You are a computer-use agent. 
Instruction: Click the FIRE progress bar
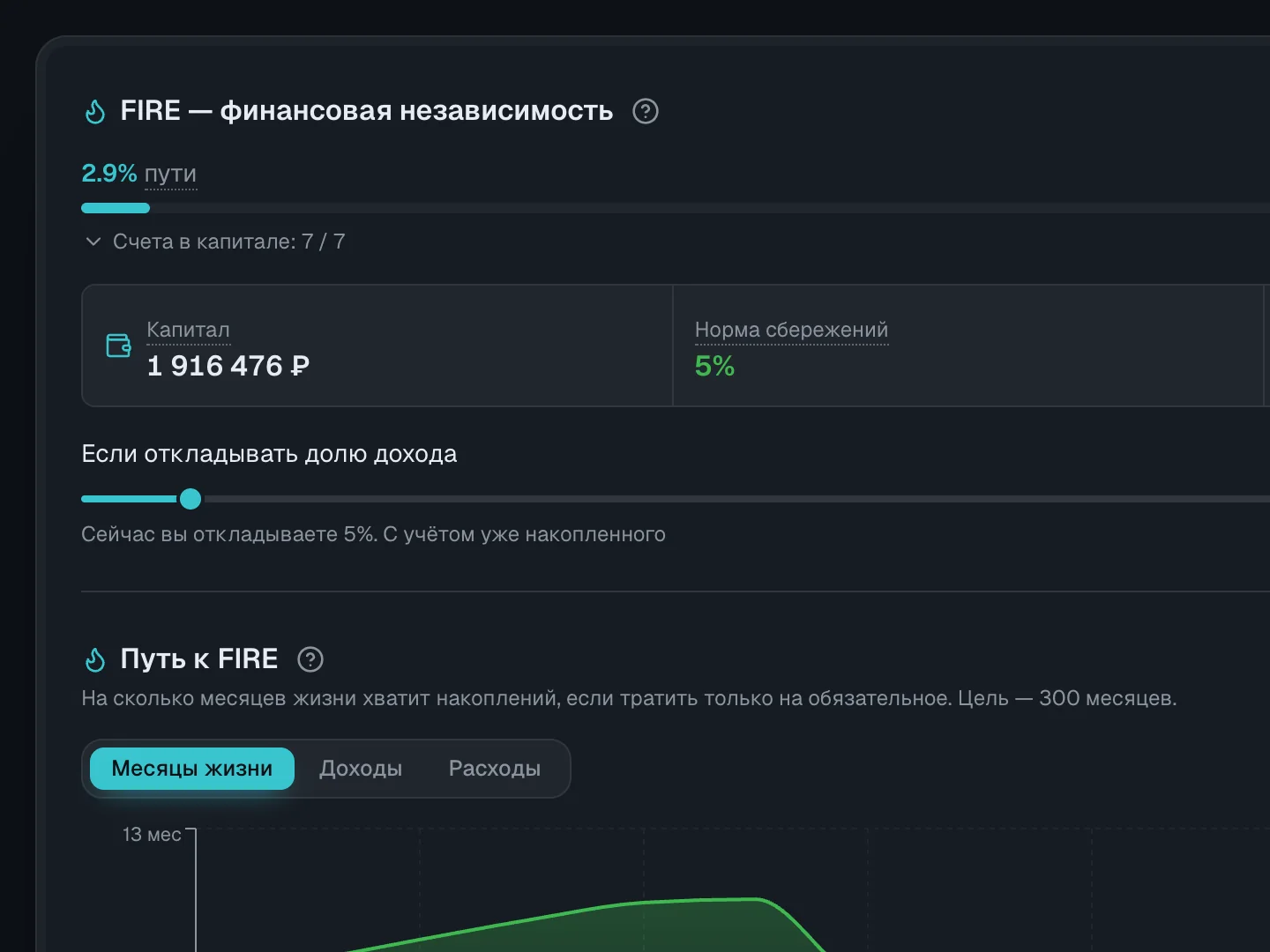coord(676,208)
